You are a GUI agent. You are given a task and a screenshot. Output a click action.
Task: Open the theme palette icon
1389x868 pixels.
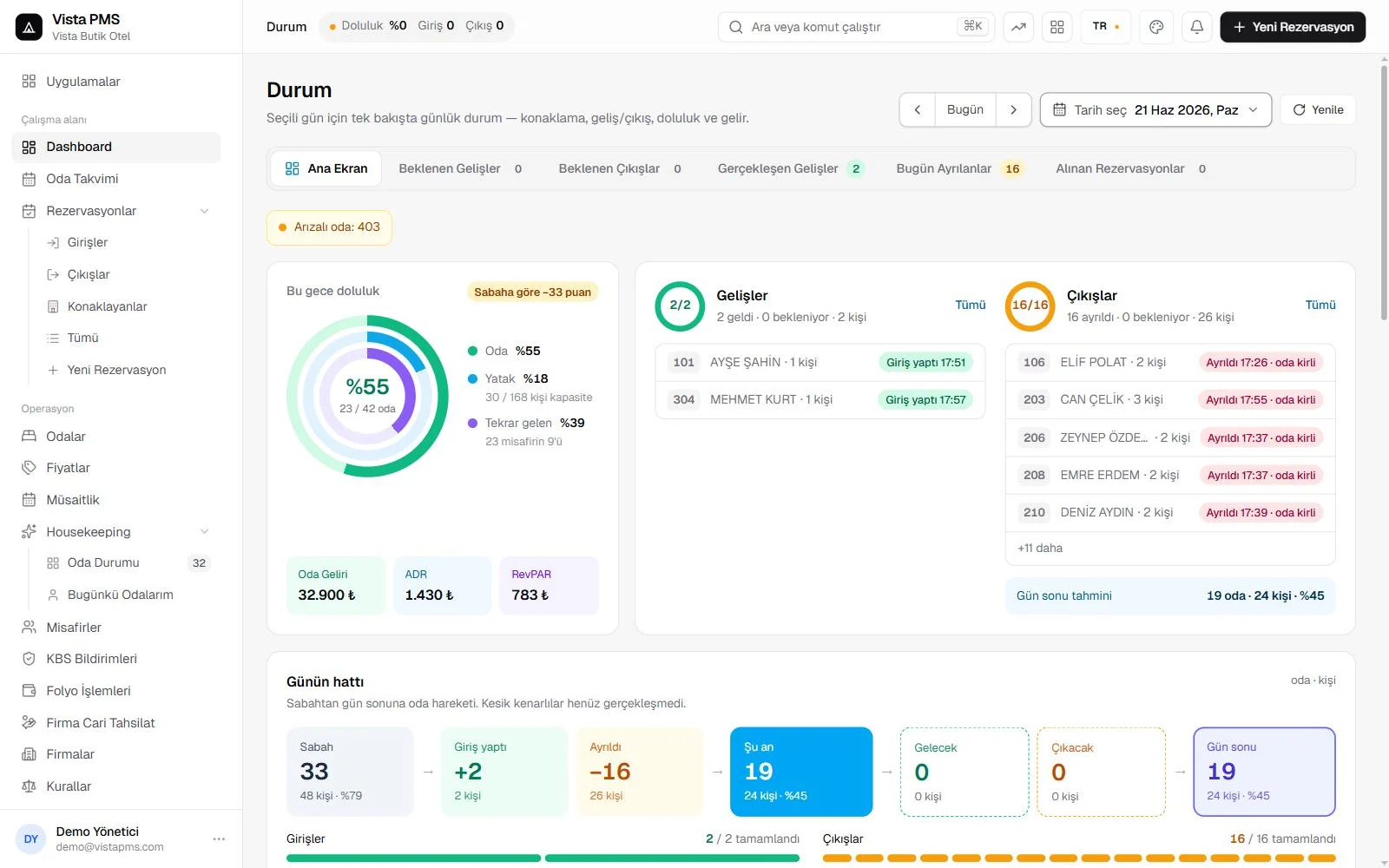(x=1156, y=27)
